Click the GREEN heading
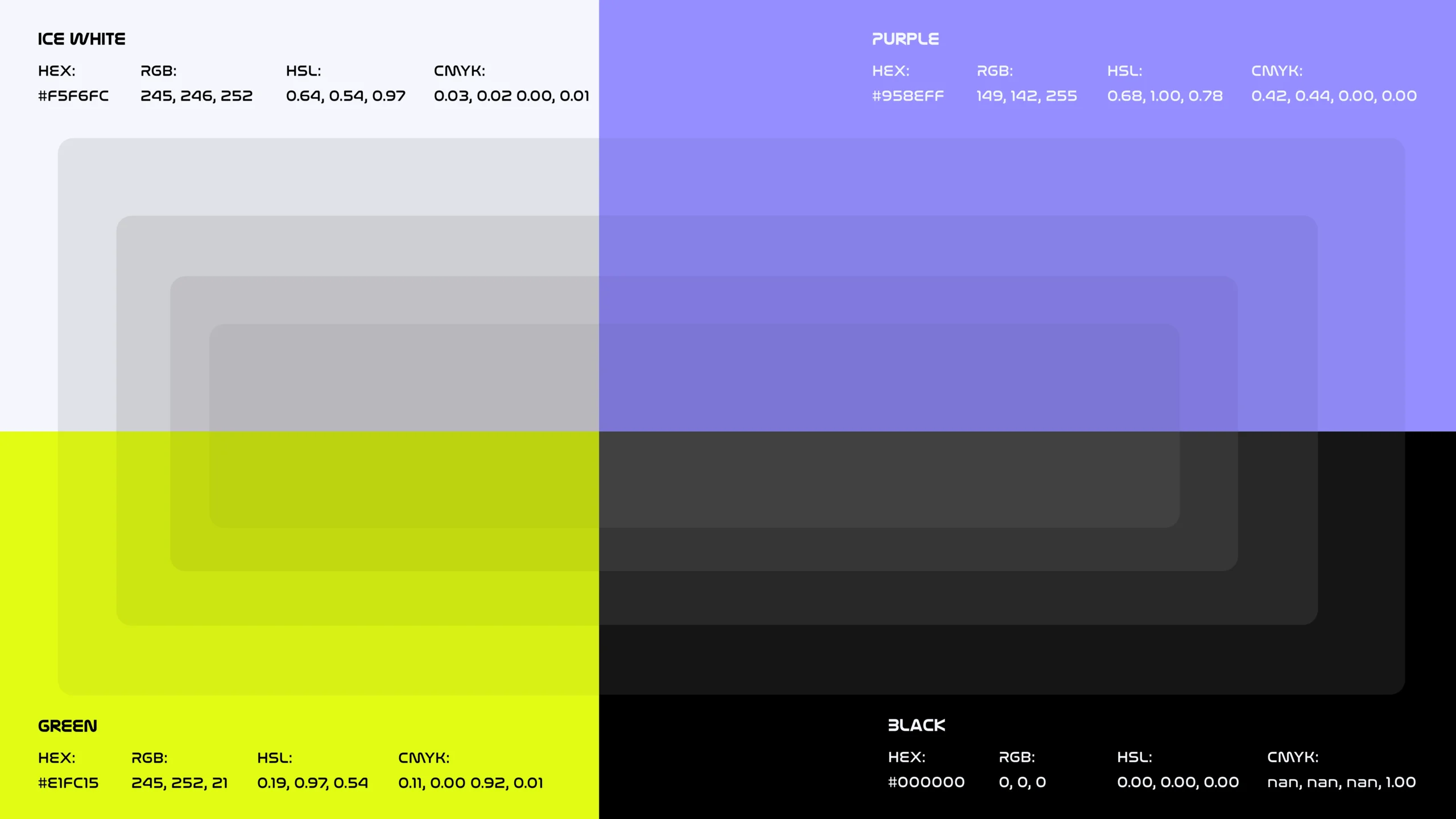The image size is (1456, 819). (67, 726)
